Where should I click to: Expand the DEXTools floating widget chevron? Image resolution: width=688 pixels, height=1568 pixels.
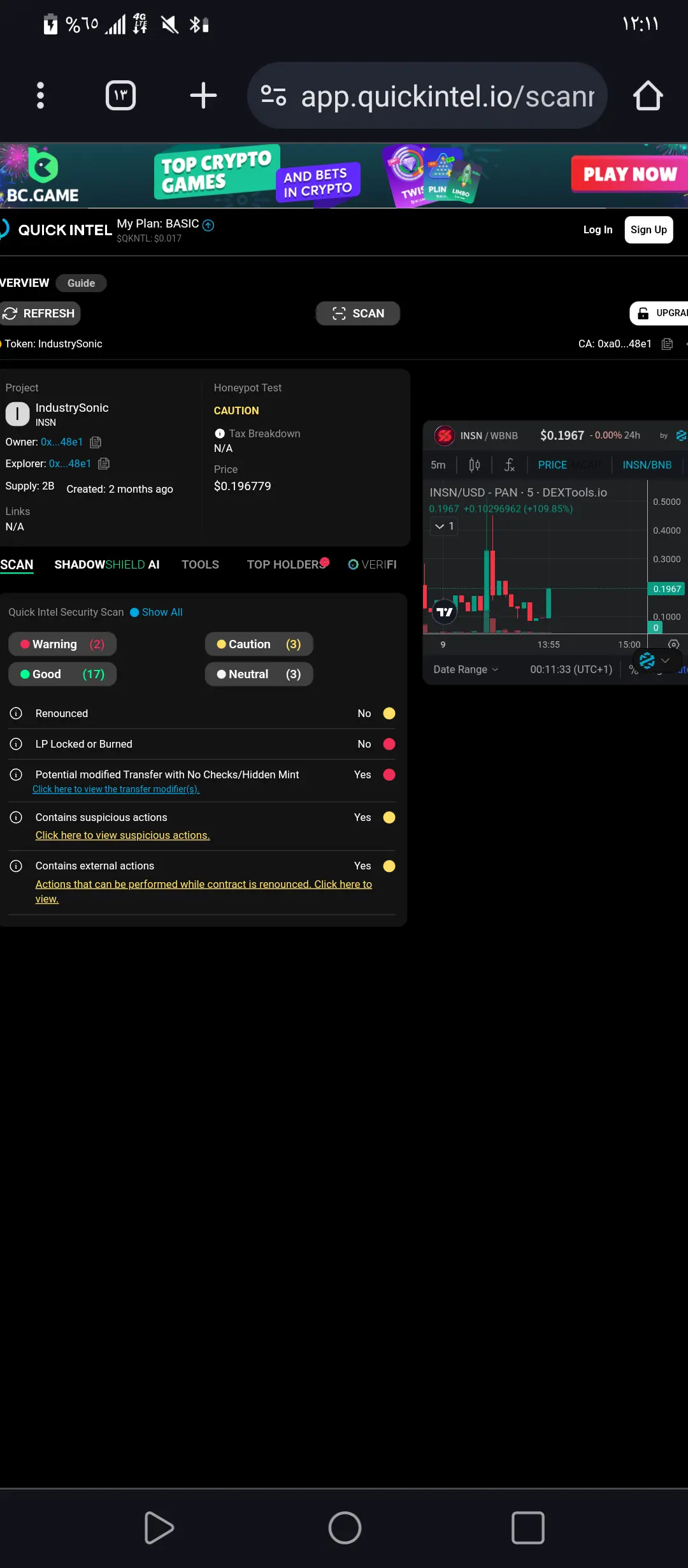[x=665, y=660]
